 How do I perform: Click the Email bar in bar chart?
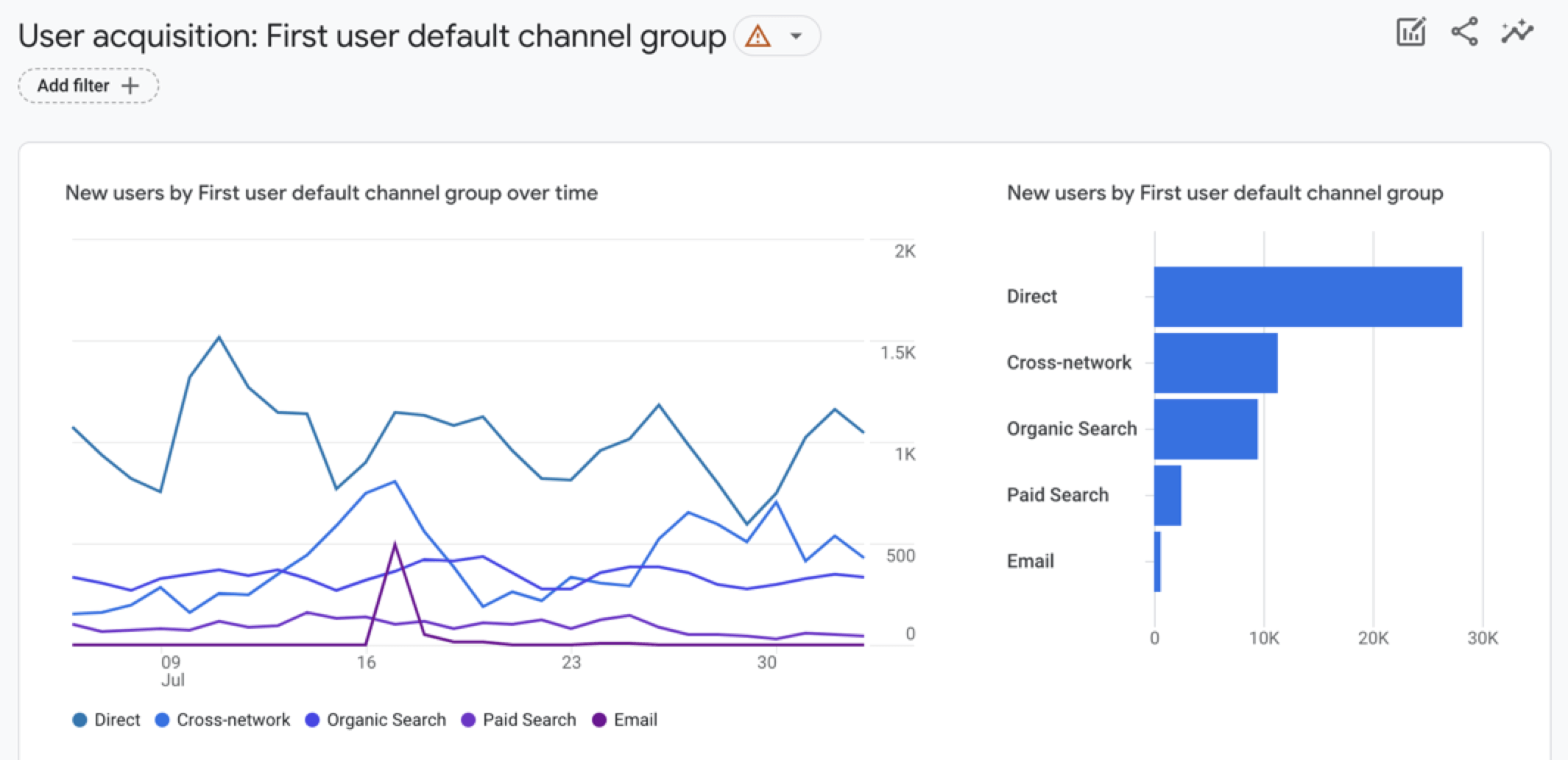tap(1157, 562)
